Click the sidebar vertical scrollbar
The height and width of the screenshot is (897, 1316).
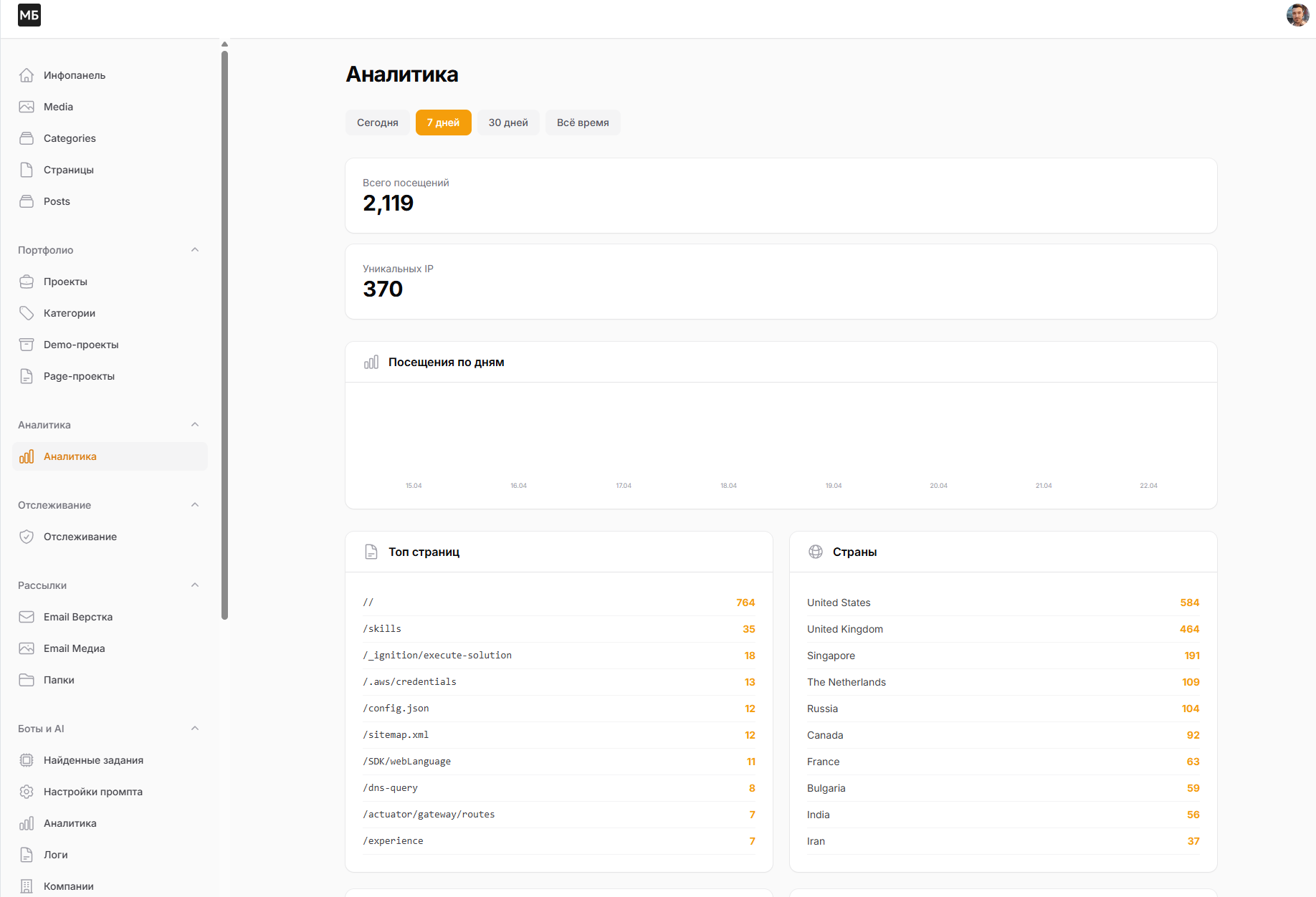224,330
